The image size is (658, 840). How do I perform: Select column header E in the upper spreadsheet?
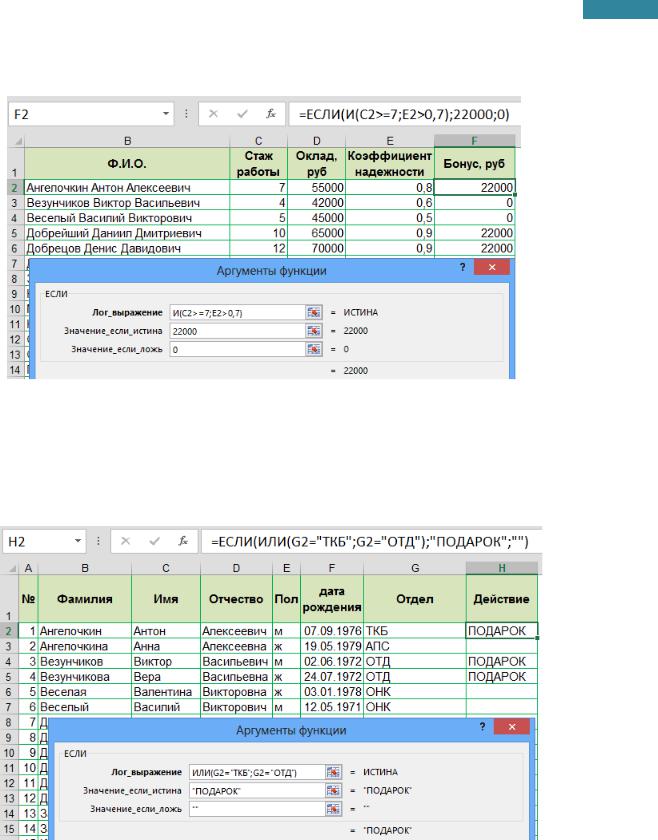(387, 141)
